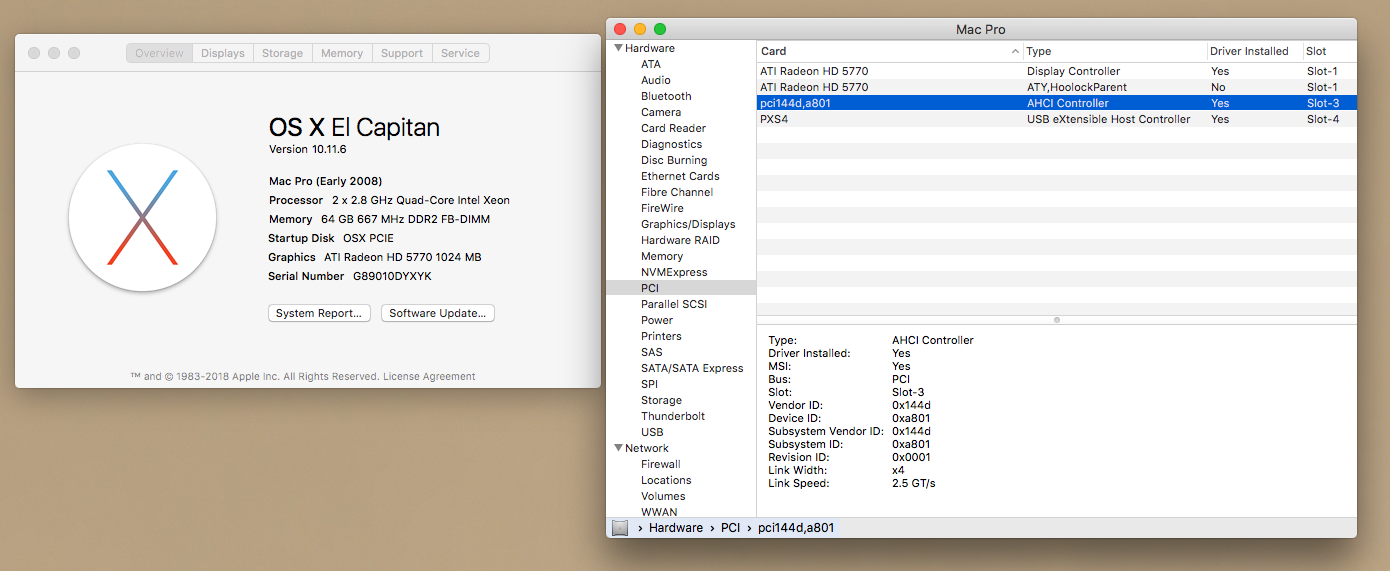Switch to the Storage tab
The height and width of the screenshot is (571, 1390).
coord(283,53)
